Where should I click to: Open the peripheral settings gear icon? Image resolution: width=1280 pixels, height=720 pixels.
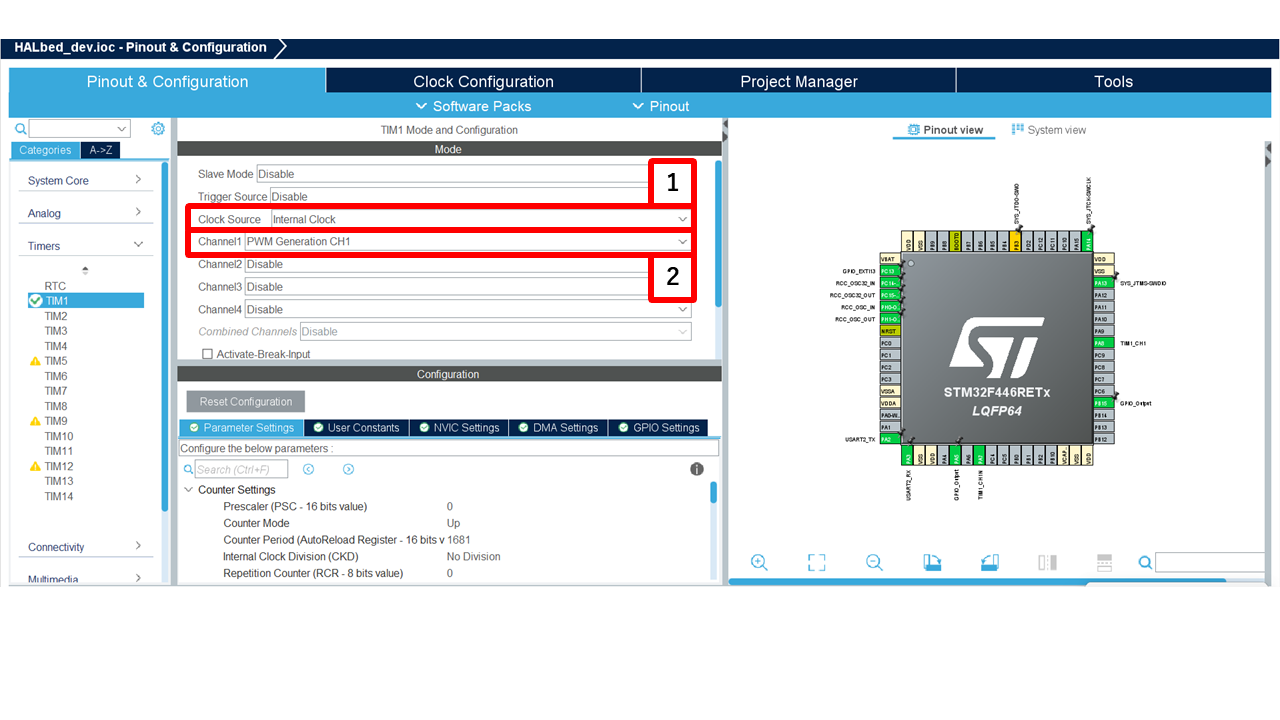(x=158, y=129)
